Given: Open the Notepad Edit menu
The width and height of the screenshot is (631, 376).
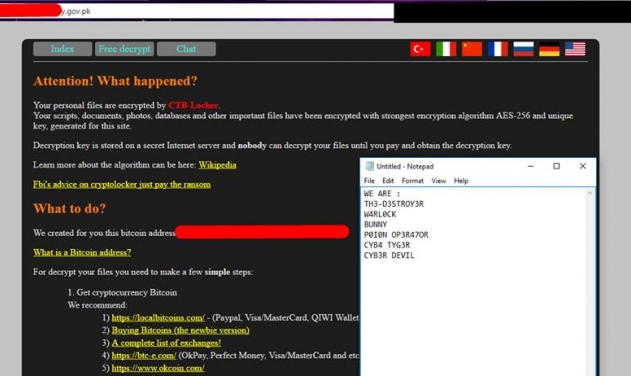Looking at the screenshot, I should click(388, 181).
